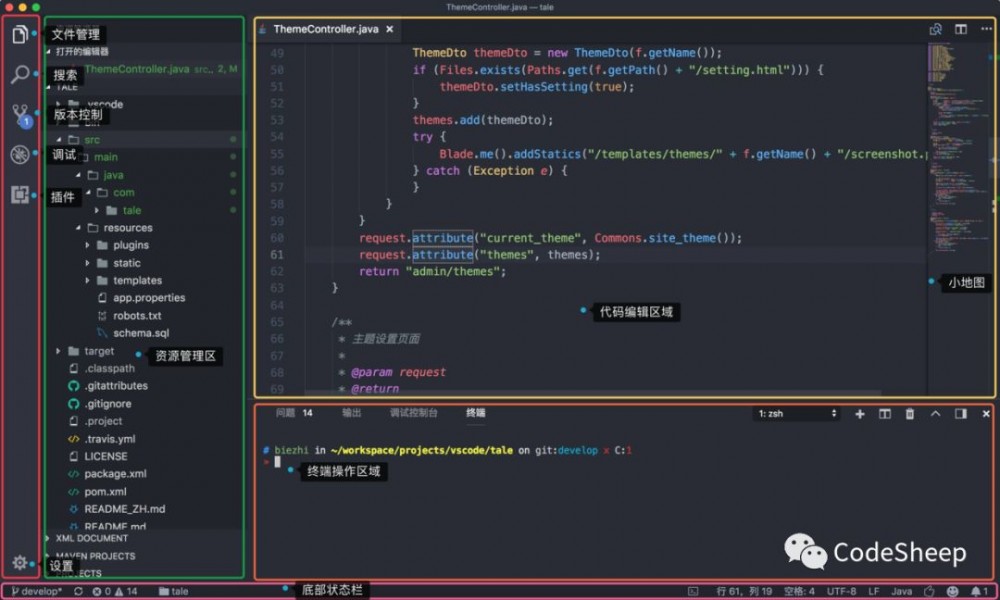1000x600 pixels.
Task: Switch to the 输出 panel tab
Action: pyautogui.click(x=351, y=412)
